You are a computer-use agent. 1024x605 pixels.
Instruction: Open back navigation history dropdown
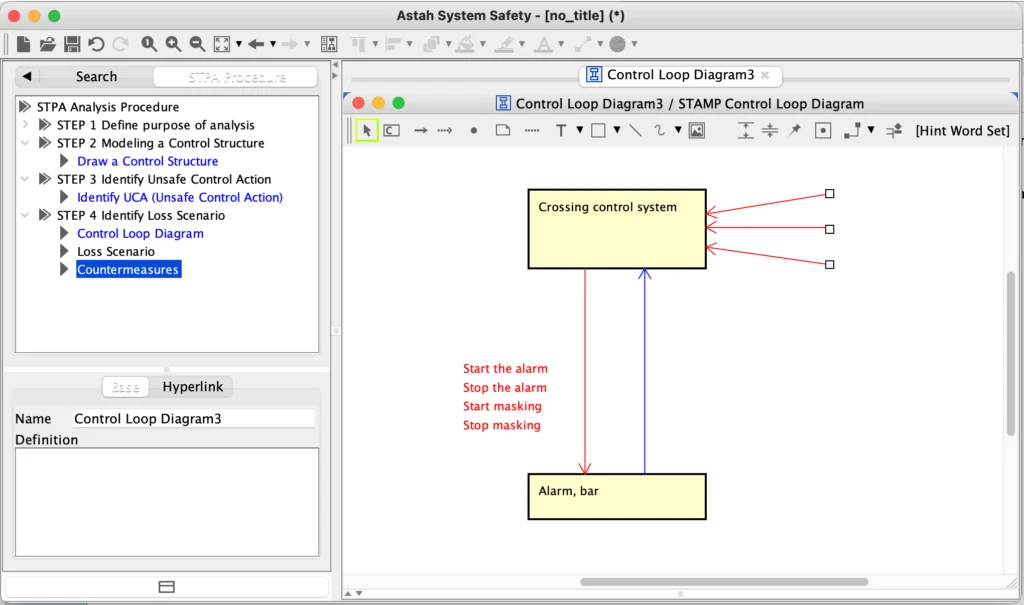click(273, 44)
